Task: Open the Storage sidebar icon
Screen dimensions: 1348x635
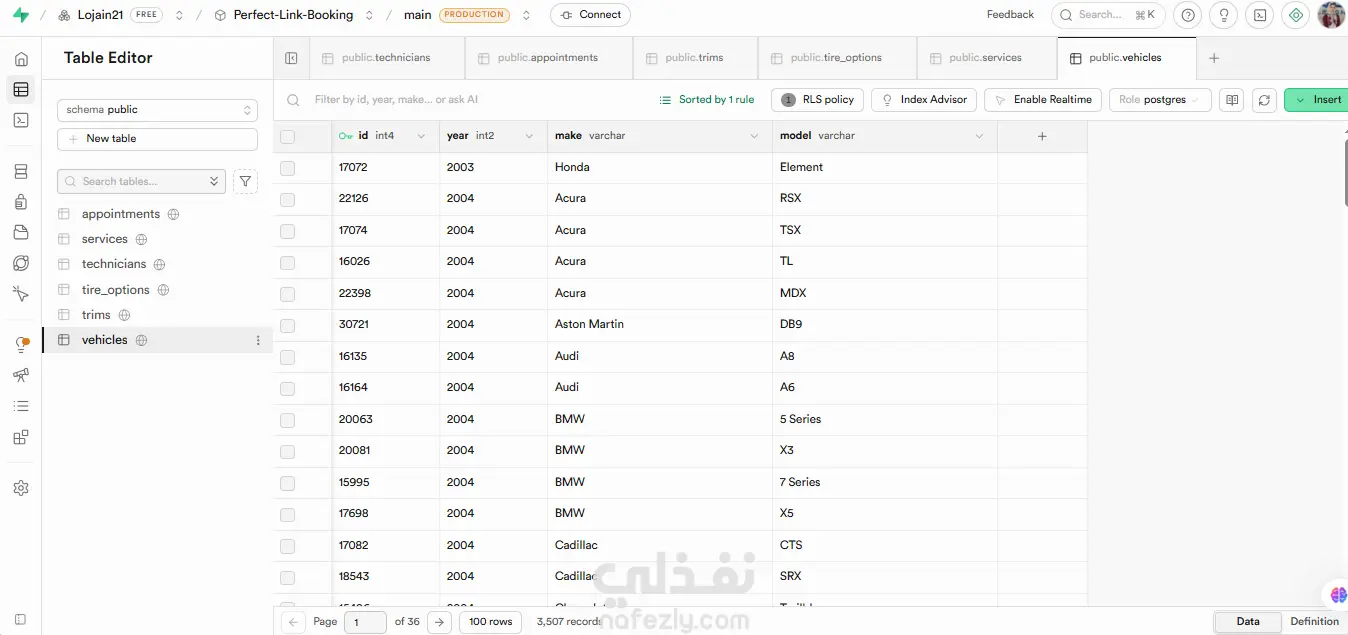Action: click(21, 233)
